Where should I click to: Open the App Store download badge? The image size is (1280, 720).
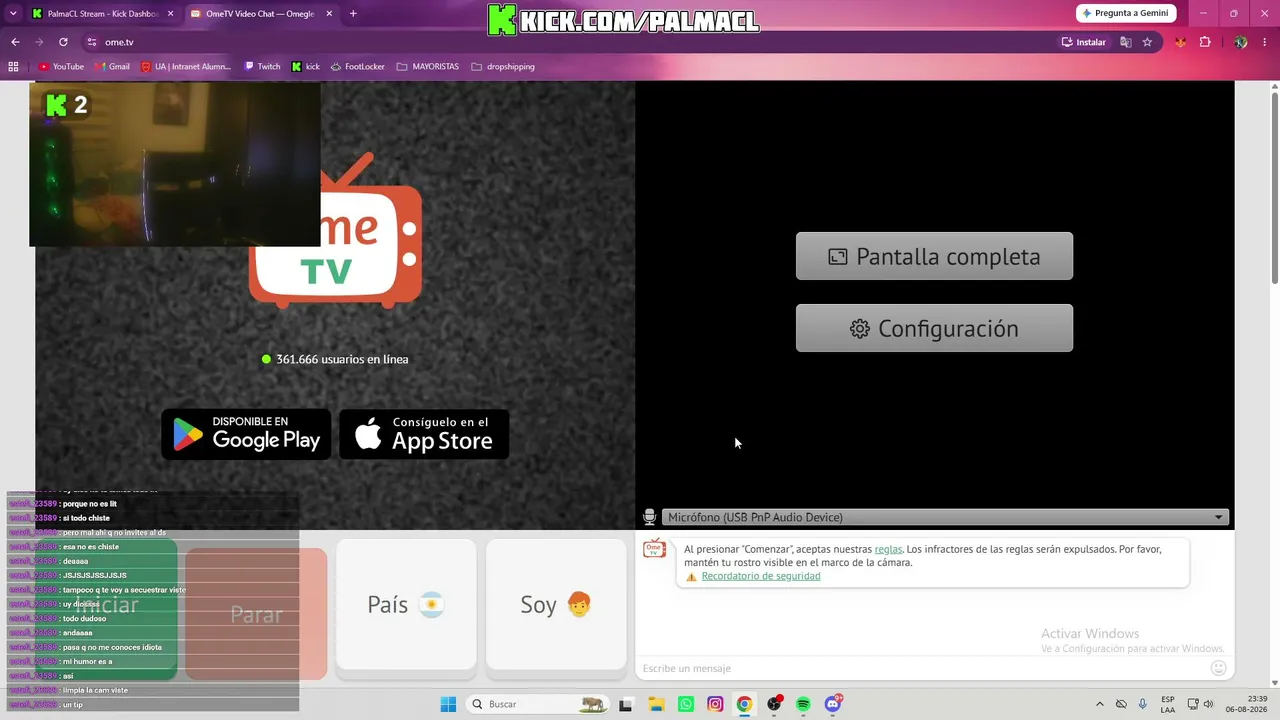(x=424, y=434)
